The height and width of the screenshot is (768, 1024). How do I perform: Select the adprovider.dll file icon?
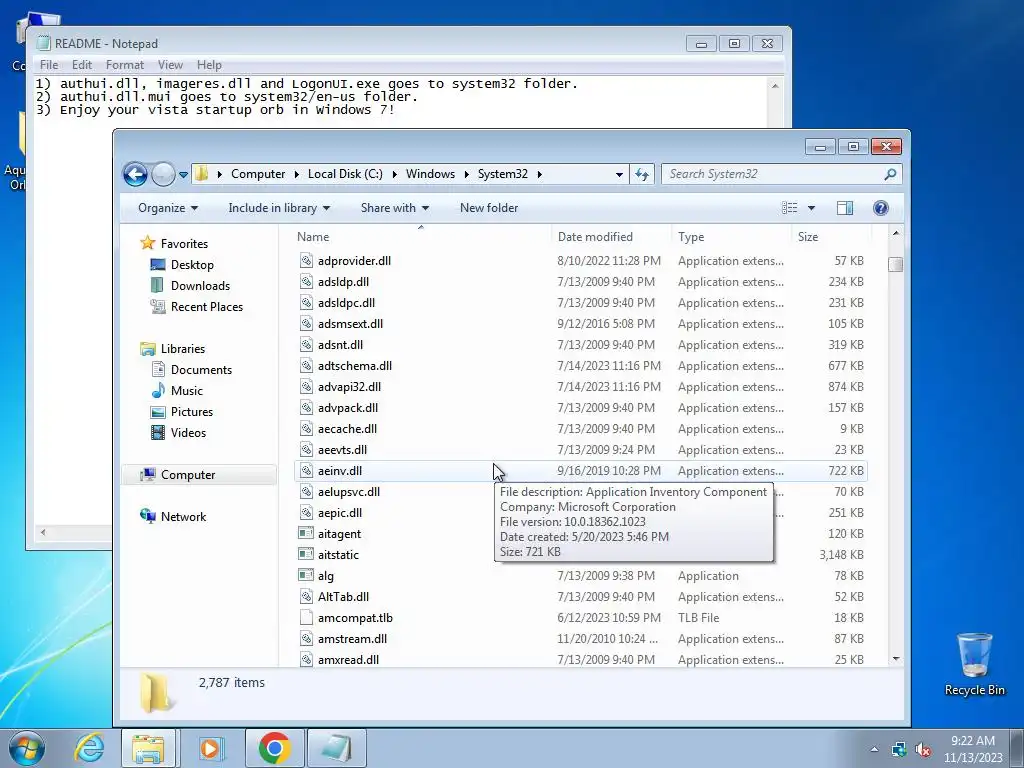coord(306,261)
